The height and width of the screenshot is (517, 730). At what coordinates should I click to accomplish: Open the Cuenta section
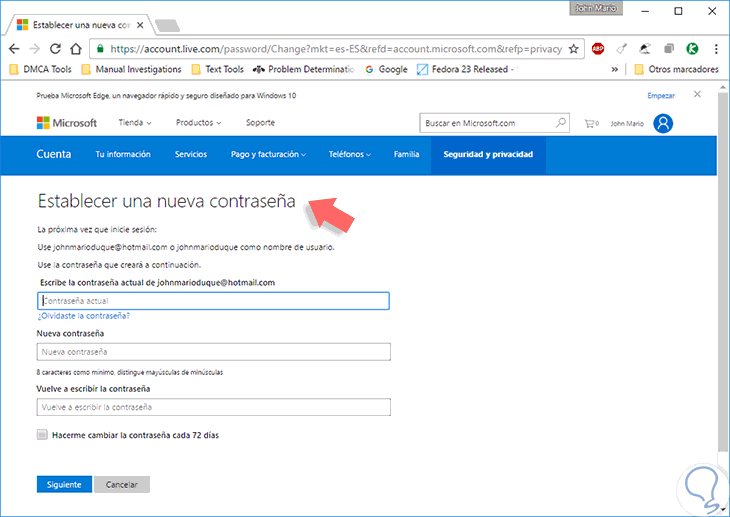pos(54,154)
